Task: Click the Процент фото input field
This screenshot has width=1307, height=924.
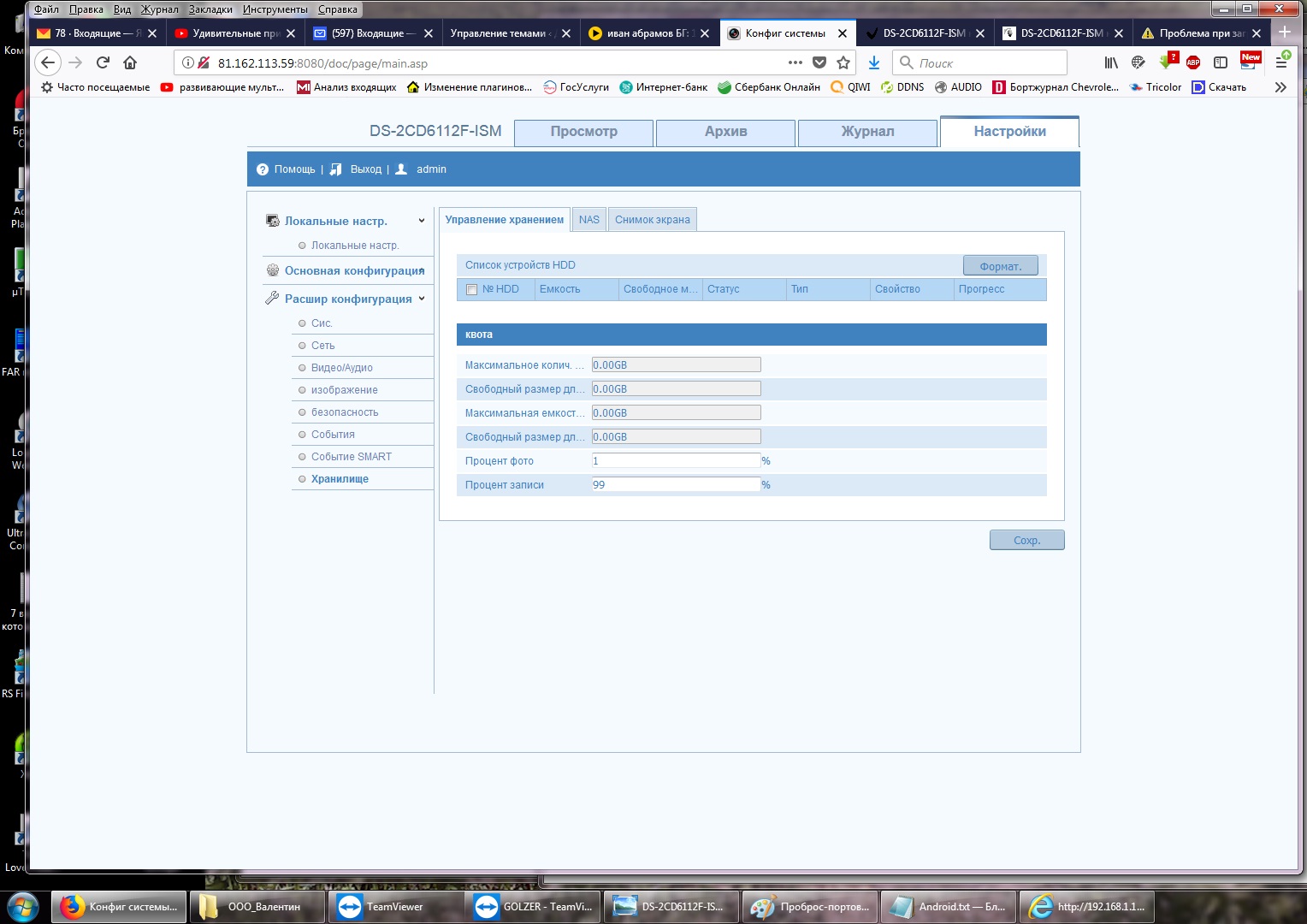Action: pos(676,461)
